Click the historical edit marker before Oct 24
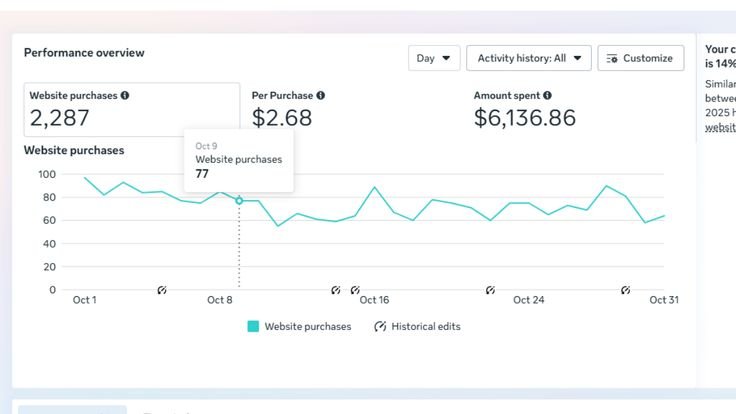 pos(491,290)
